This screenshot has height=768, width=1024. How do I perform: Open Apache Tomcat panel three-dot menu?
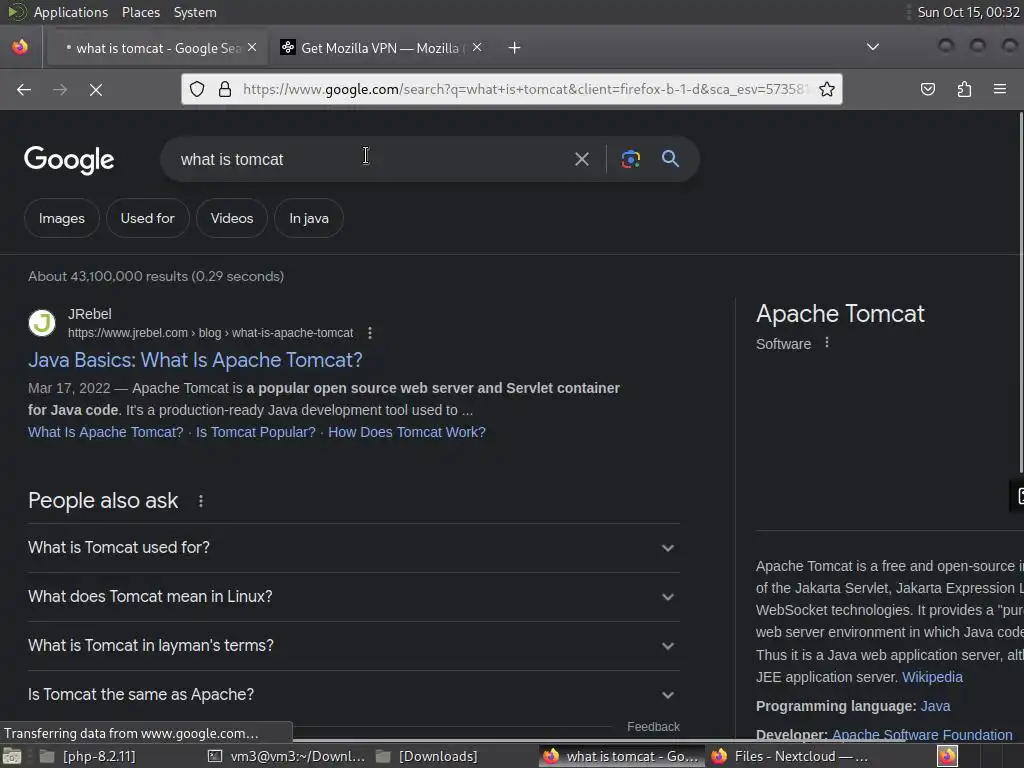coord(827,343)
